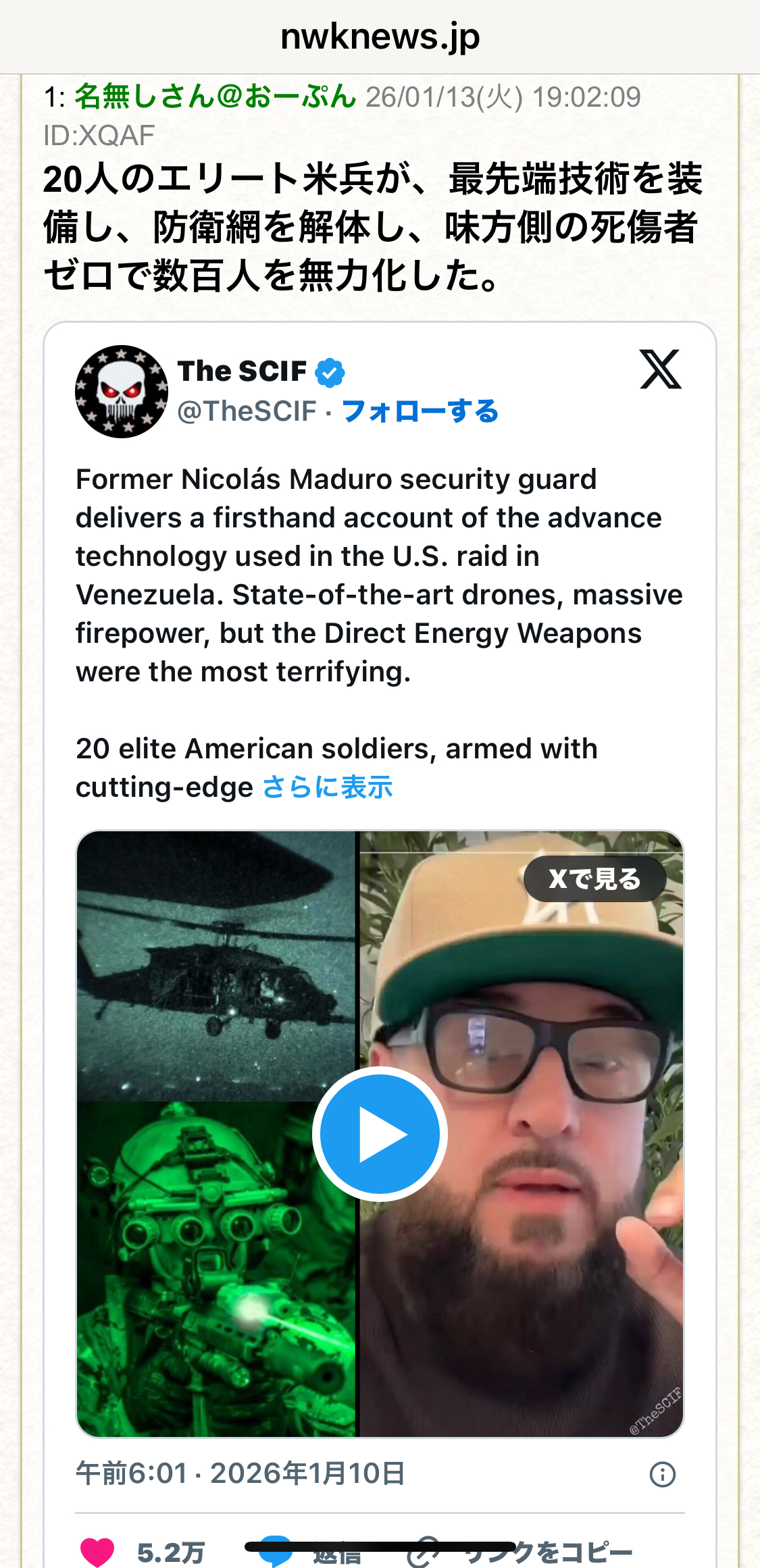Tap the poster name 名無しさん@おーぷん
The image size is (760, 1568).
tap(216, 97)
